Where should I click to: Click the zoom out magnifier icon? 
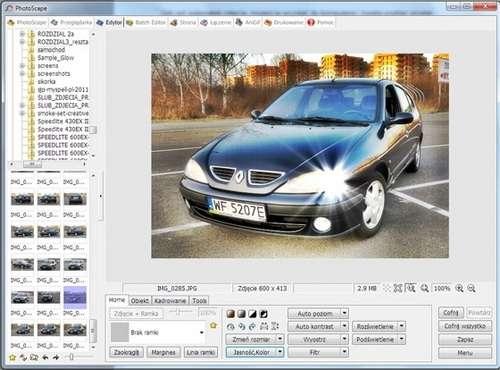pyautogui.click(x=471, y=288)
